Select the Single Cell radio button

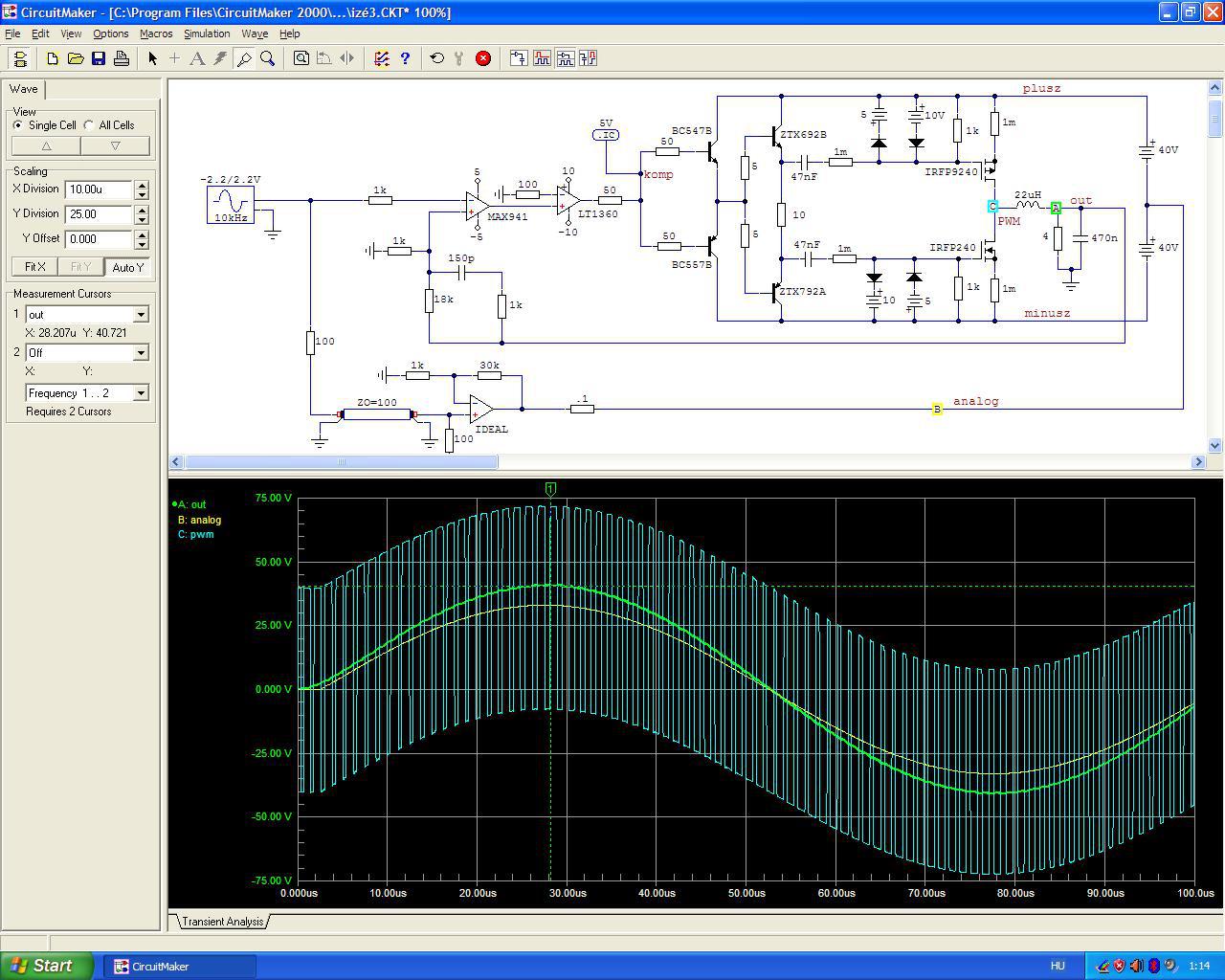18,125
